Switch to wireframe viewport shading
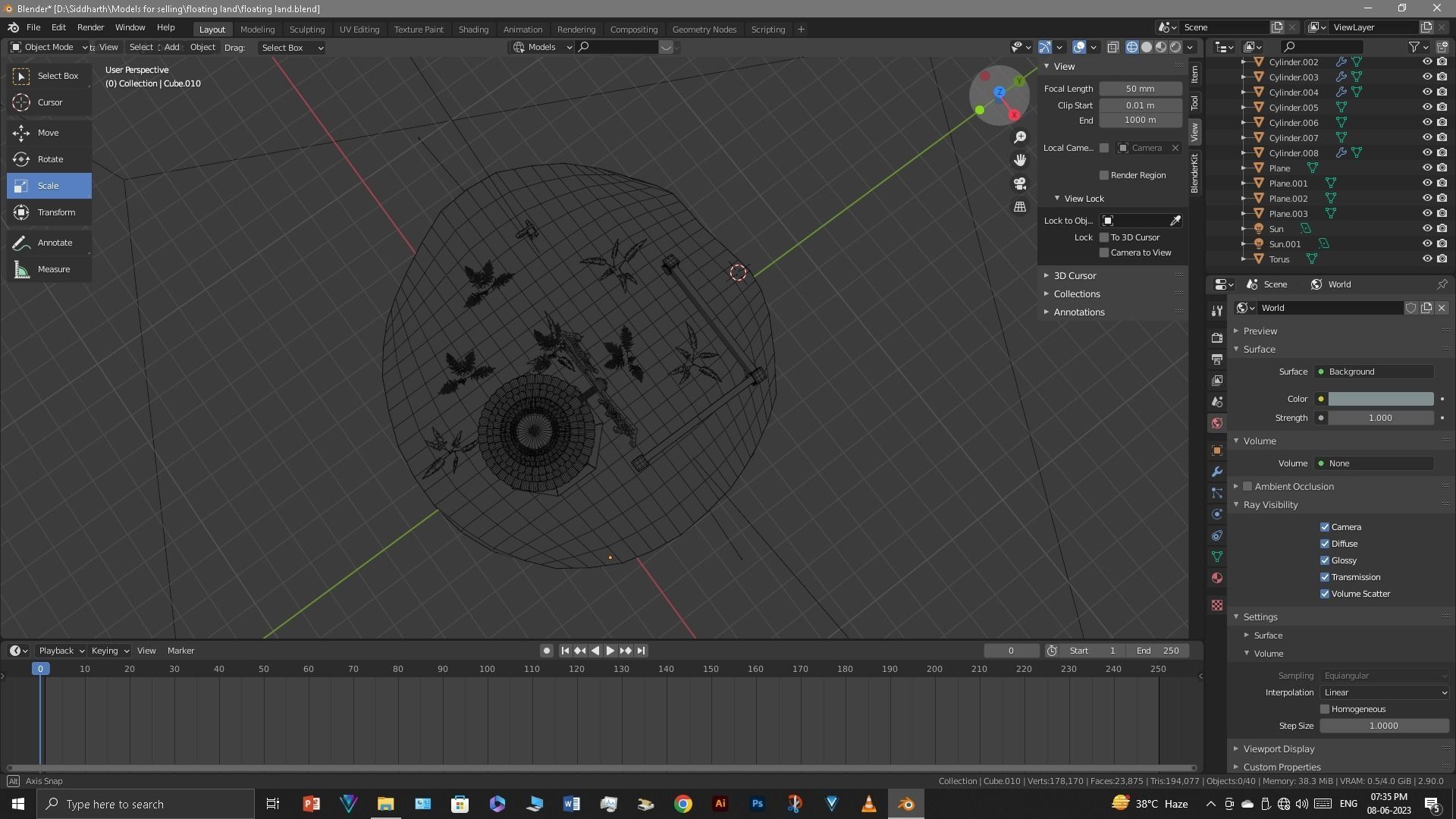The height and width of the screenshot is (819, 1456). click(1132, 47)
